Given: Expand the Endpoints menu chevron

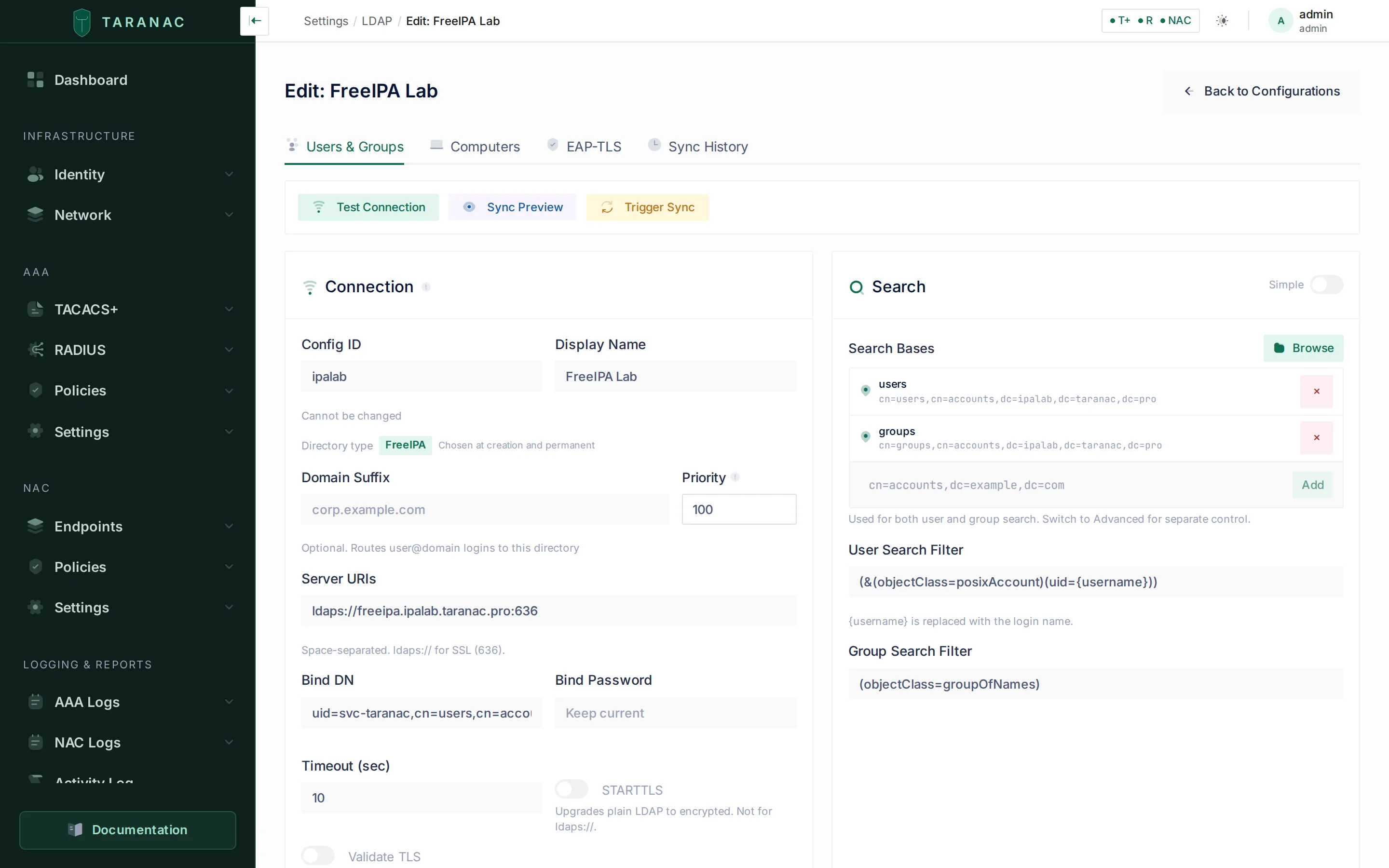Looking at the screenshot, I should (x=229, y=526).
